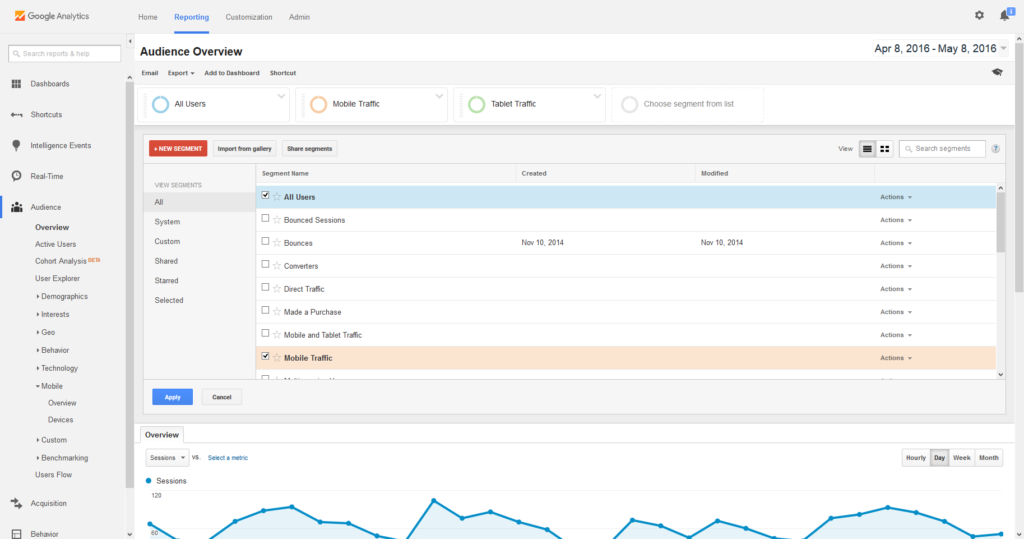Star the Mobile and Tablet Traffic segment

(277, 335)
